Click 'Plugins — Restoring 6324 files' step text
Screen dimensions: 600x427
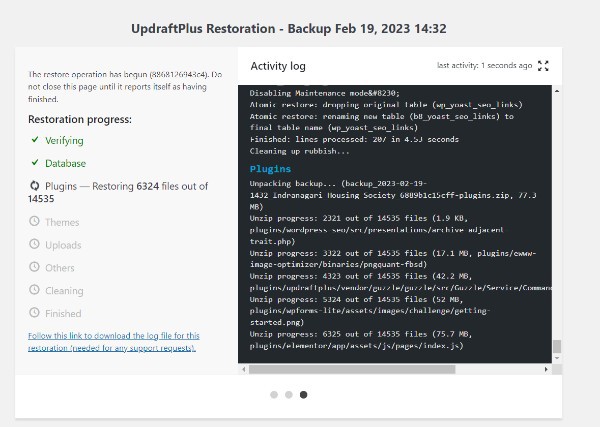click(x=118, y=192)
